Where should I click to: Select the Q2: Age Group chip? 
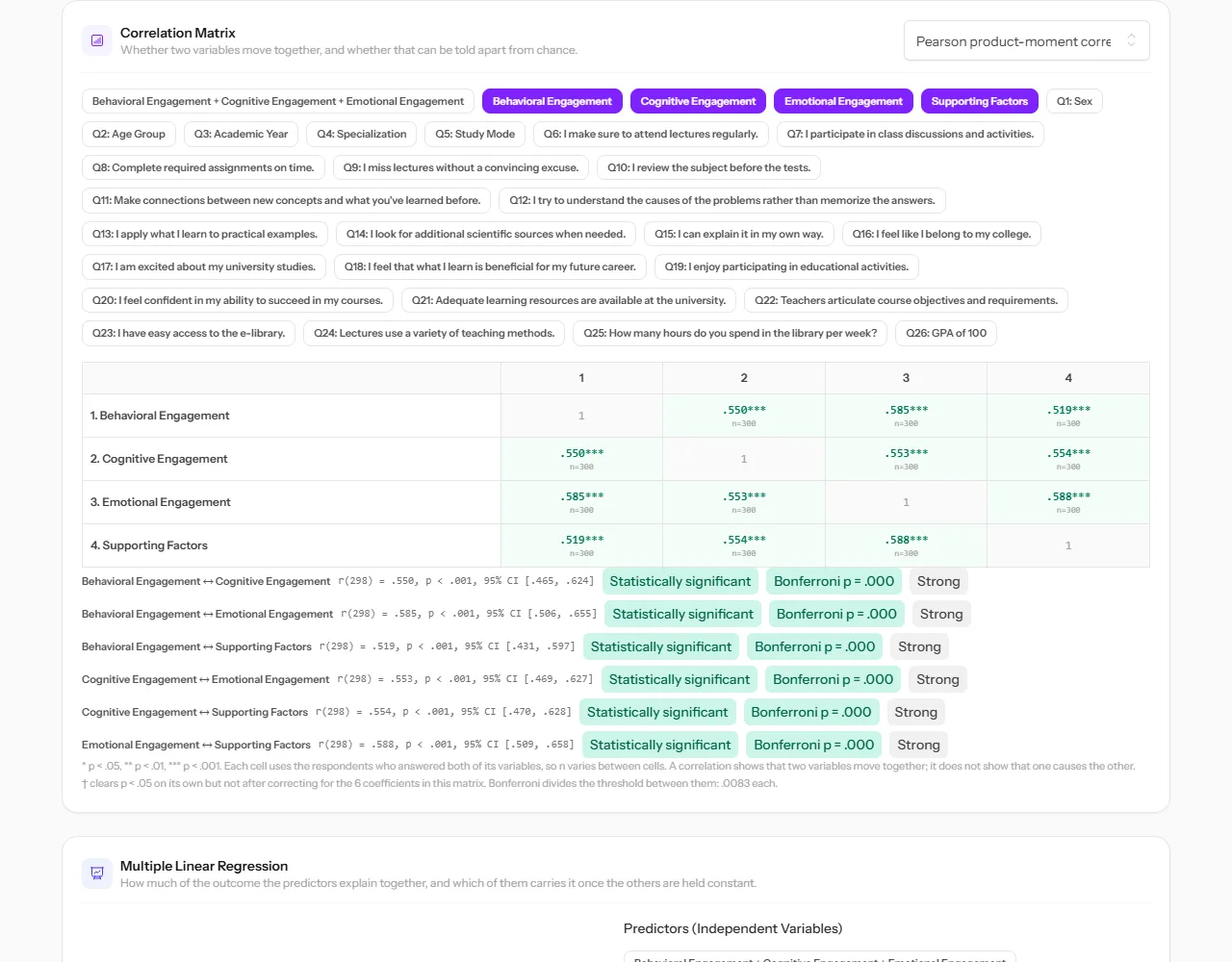129,134
